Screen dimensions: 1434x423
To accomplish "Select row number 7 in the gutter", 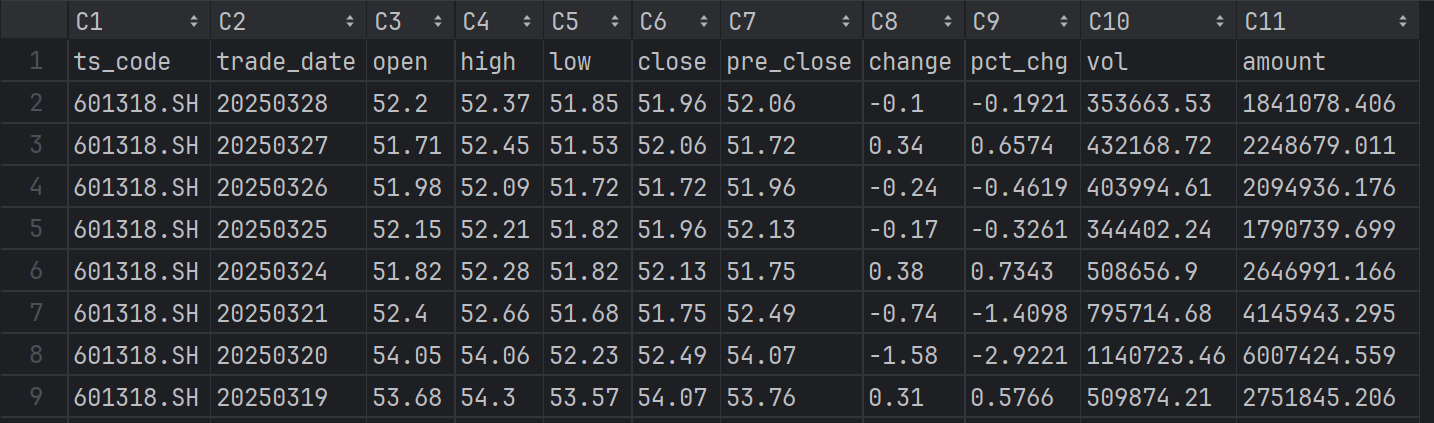I will (36, 313).
